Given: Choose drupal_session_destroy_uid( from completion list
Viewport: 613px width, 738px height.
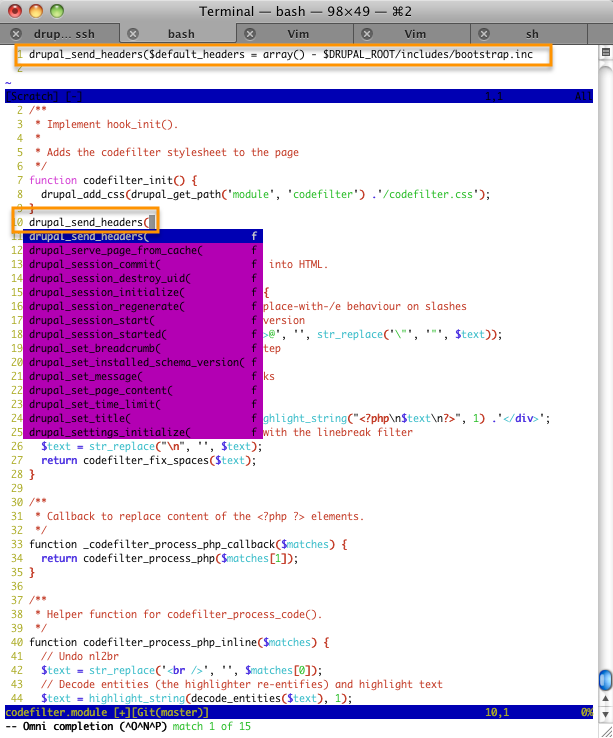Looking at the screenshot, I should [x=143, y=278].
